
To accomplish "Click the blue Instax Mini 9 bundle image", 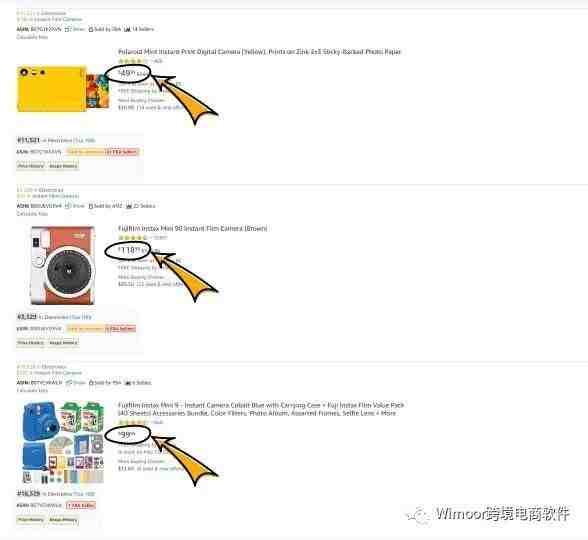I will click(x=63, y=442).
